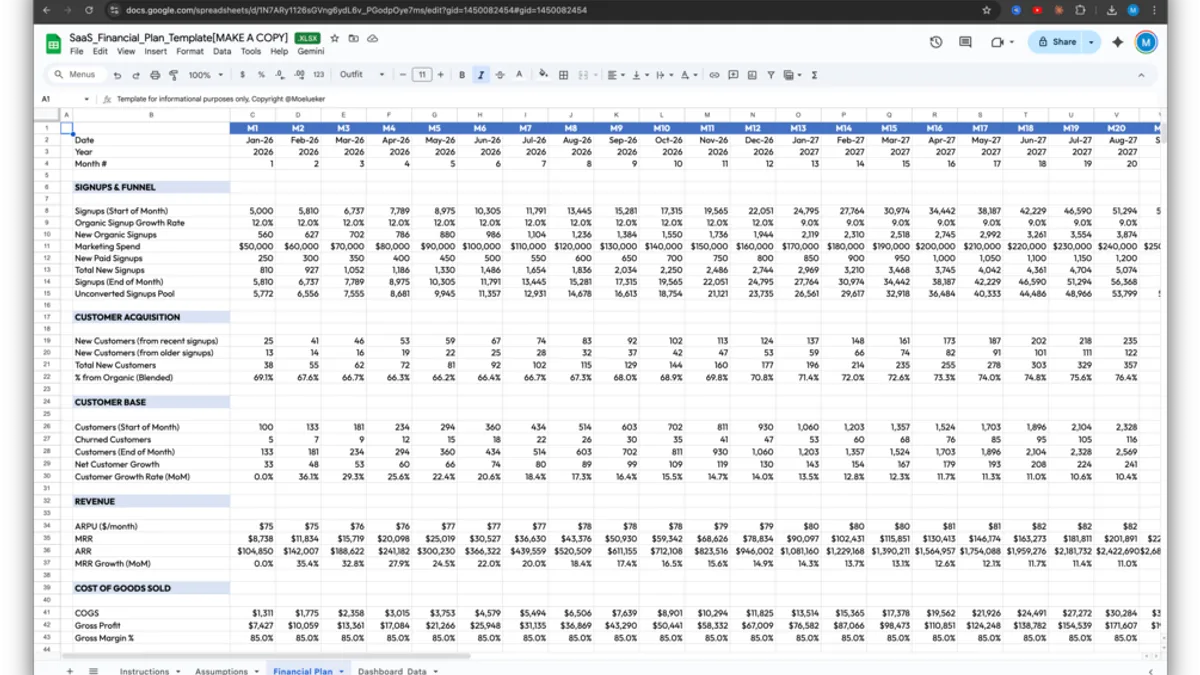Open the File menu
The image size is (1200, 675).
(x=76, y=51)
